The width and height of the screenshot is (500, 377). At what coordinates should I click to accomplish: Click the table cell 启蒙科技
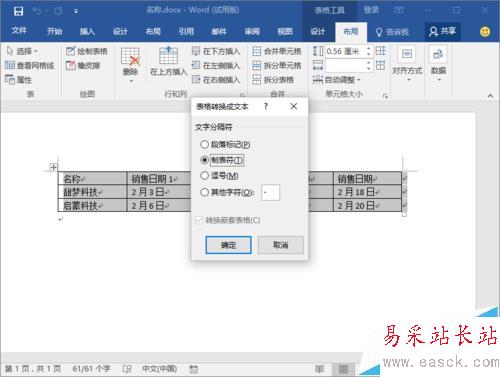click(x=92, y=205)
